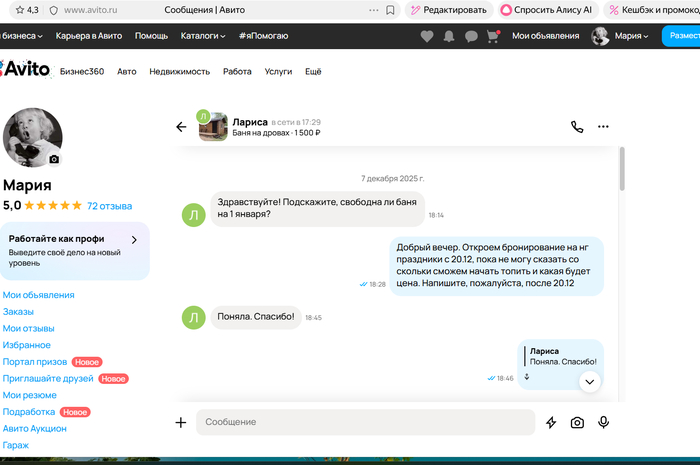Open the three-dots chat options menu

[603, 127]
